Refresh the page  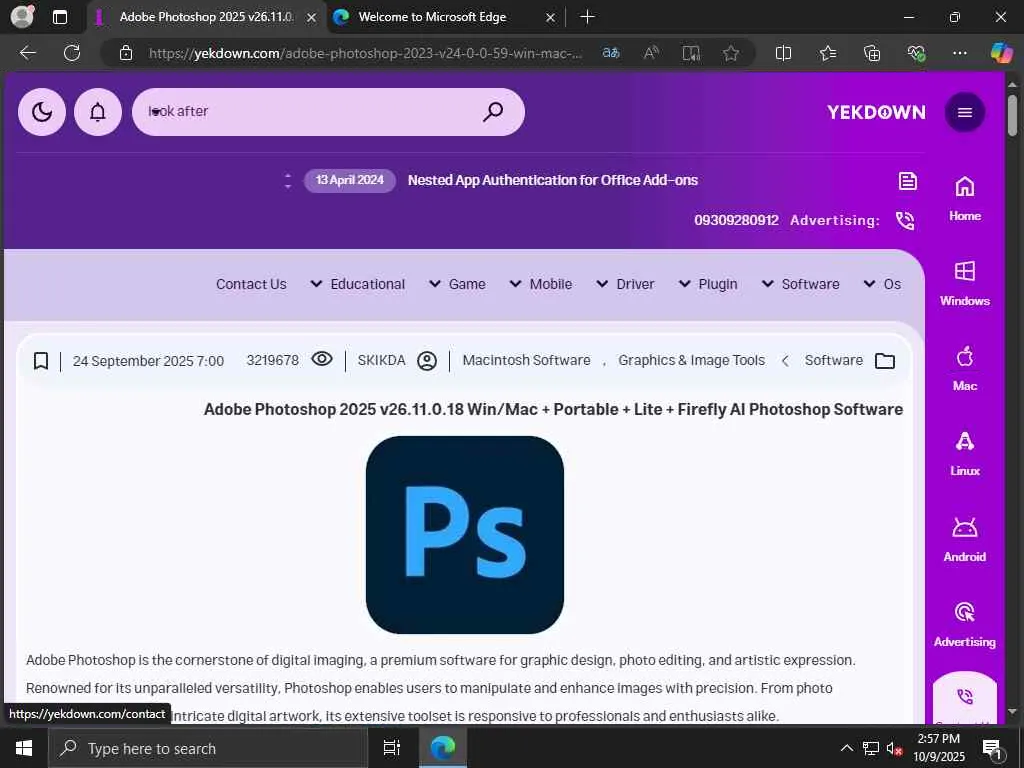tap(72, 53)
